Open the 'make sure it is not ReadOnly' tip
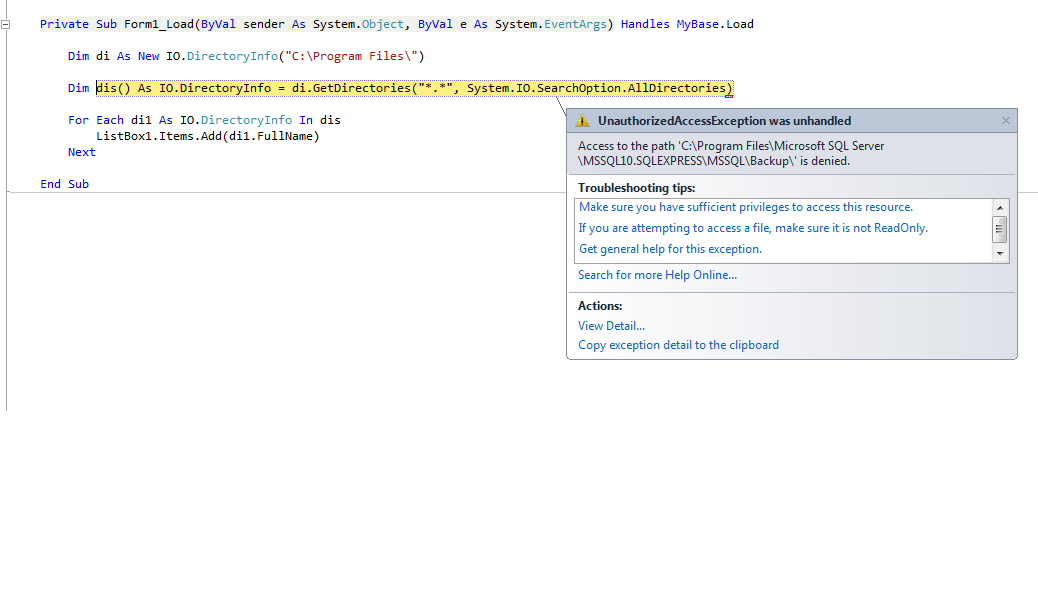The height and width of the screenshot is (614, 1038). [752, 228]
